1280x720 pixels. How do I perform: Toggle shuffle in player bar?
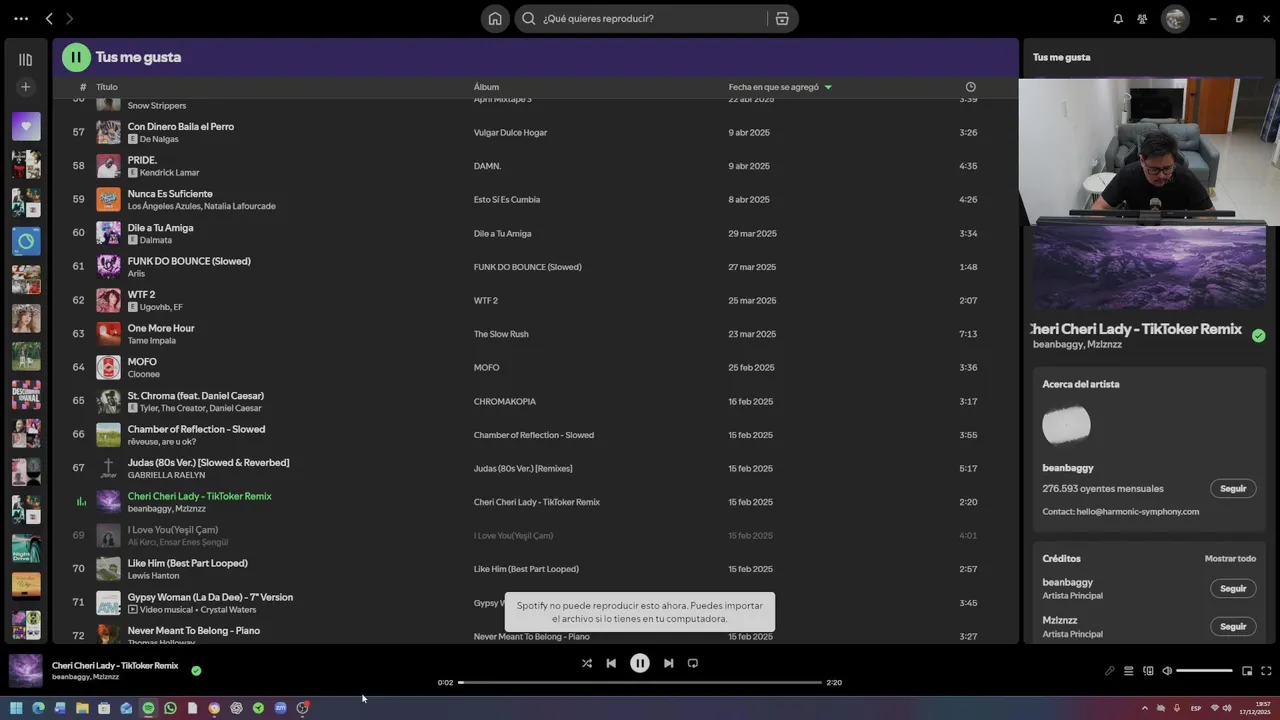pyautogui.click(x=587, y=663)
